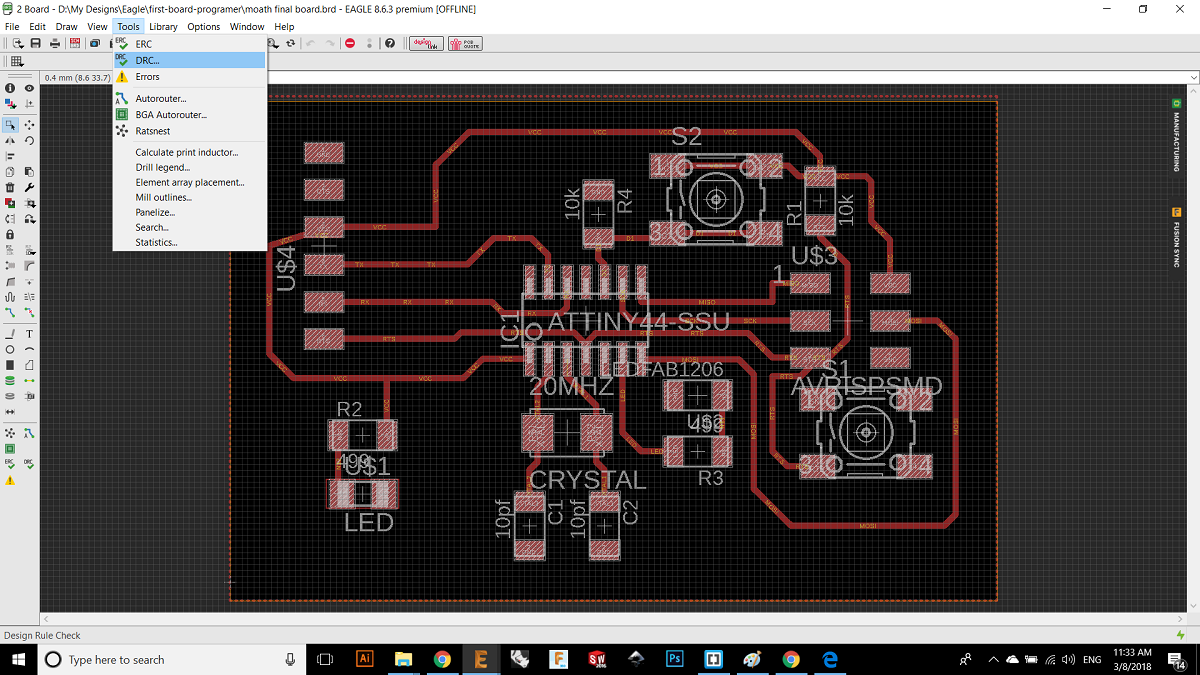Screen dimensions: 1200x675
Task: Click the DRC icon in left sidebar
Action: (29, 464)
